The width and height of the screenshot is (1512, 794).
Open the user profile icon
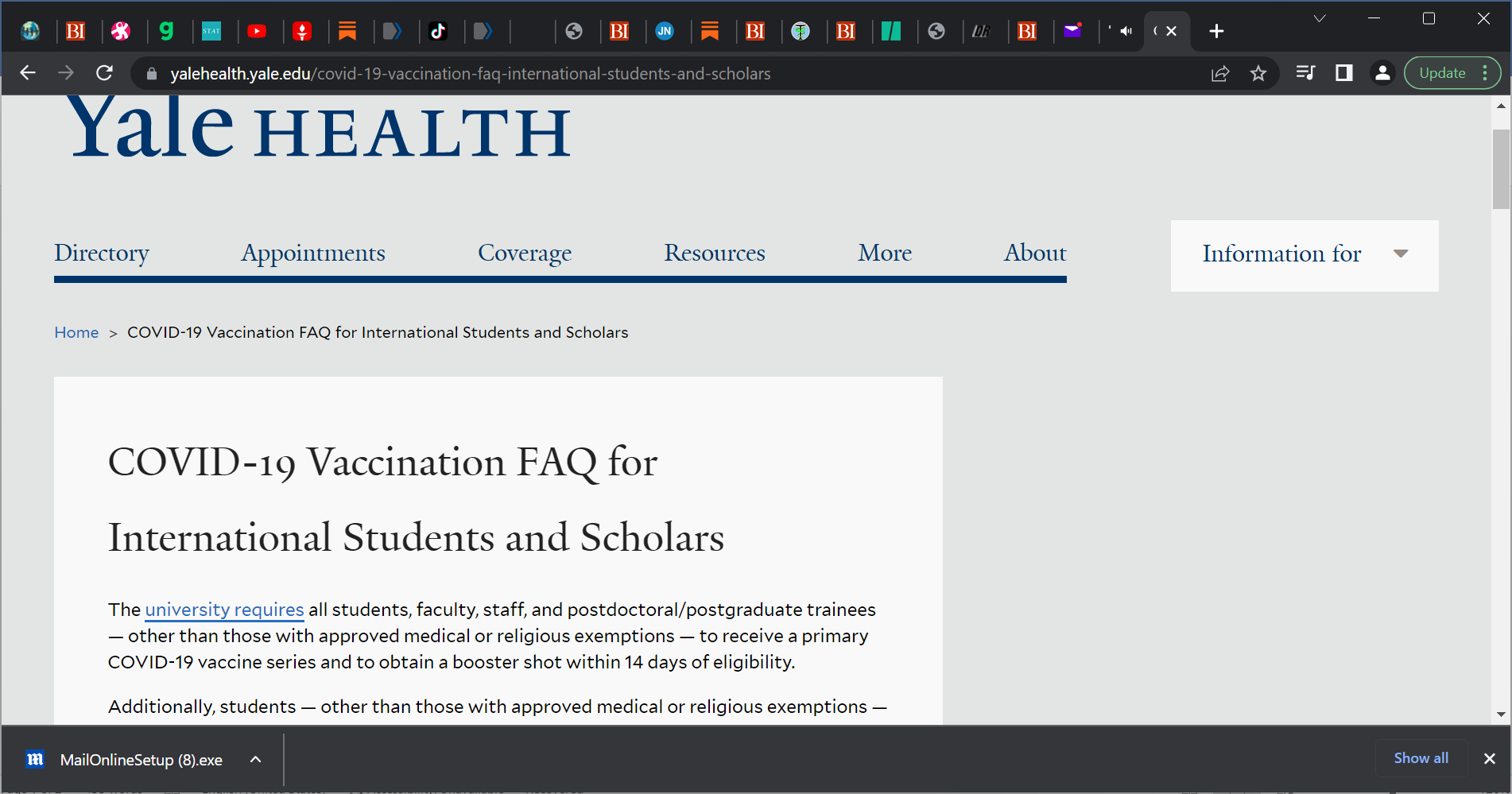1382,73
